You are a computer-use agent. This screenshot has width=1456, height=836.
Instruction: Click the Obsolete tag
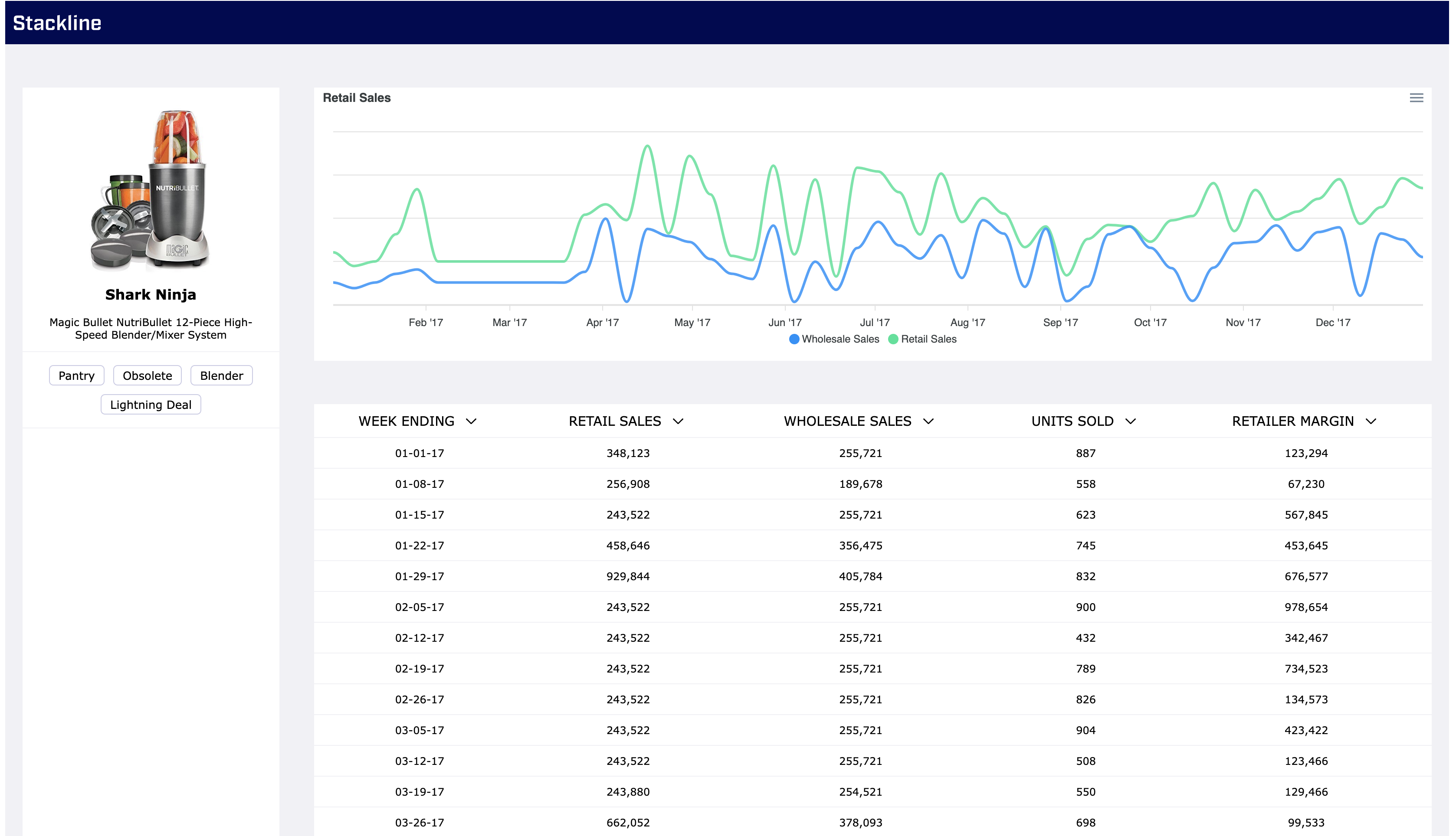[147, 376]
